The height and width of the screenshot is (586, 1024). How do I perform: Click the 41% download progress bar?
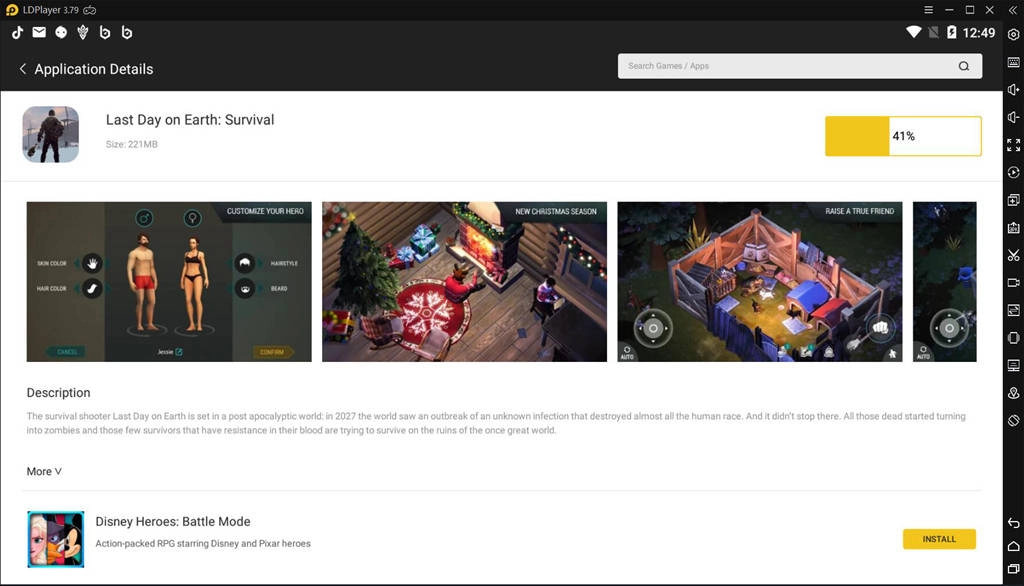coord(903,136)
